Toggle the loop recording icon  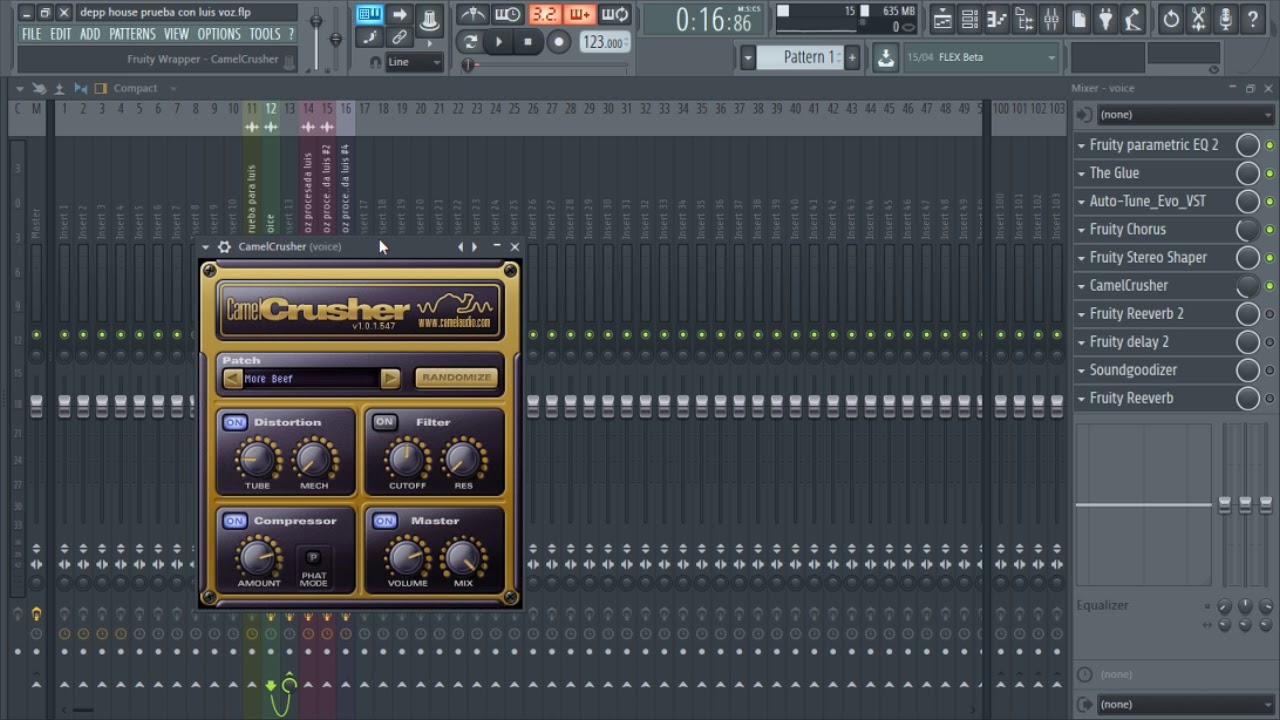click(x=615, y=15)
